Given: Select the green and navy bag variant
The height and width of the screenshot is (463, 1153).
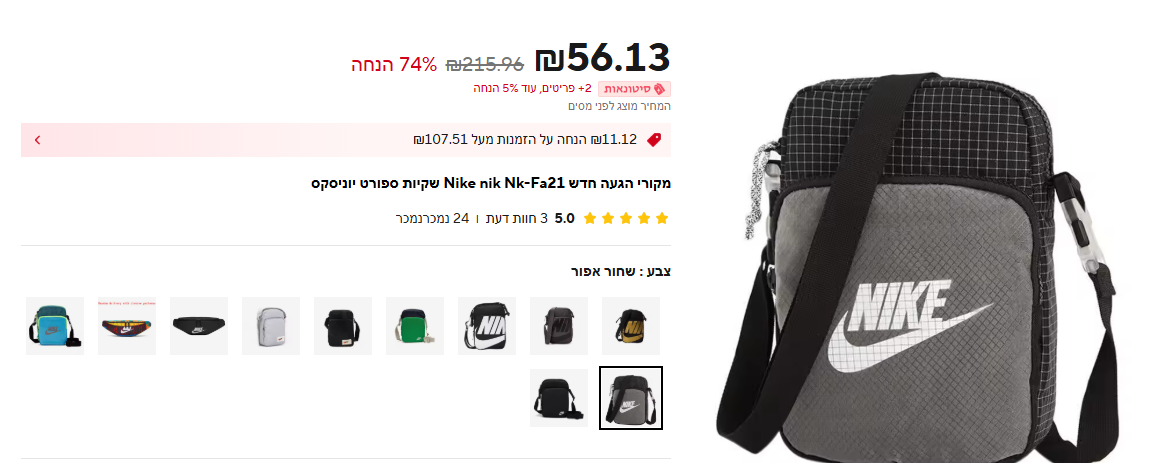Looking at the screenshot, I should pos(415,326).
